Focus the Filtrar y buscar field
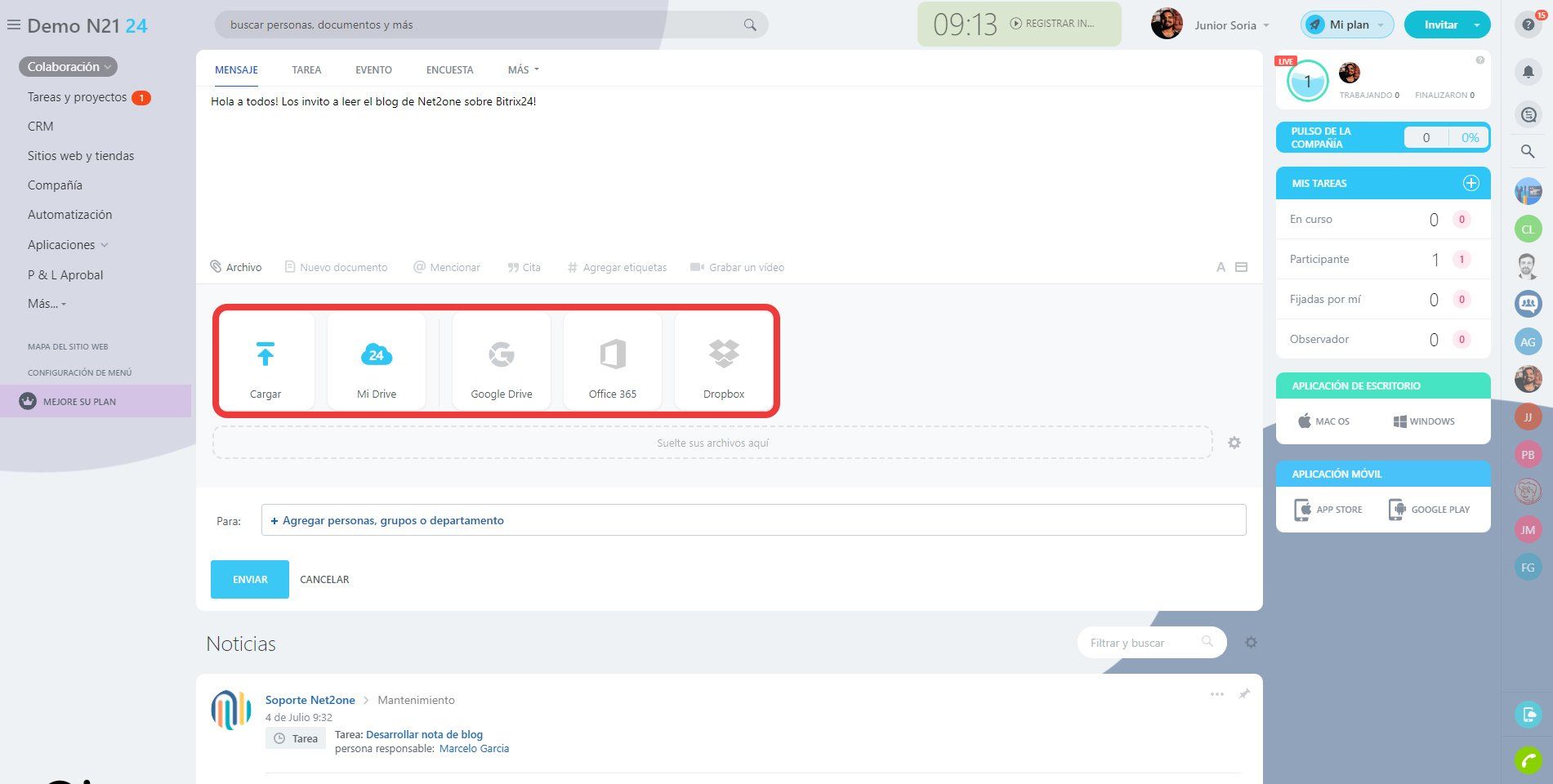 1152,643
